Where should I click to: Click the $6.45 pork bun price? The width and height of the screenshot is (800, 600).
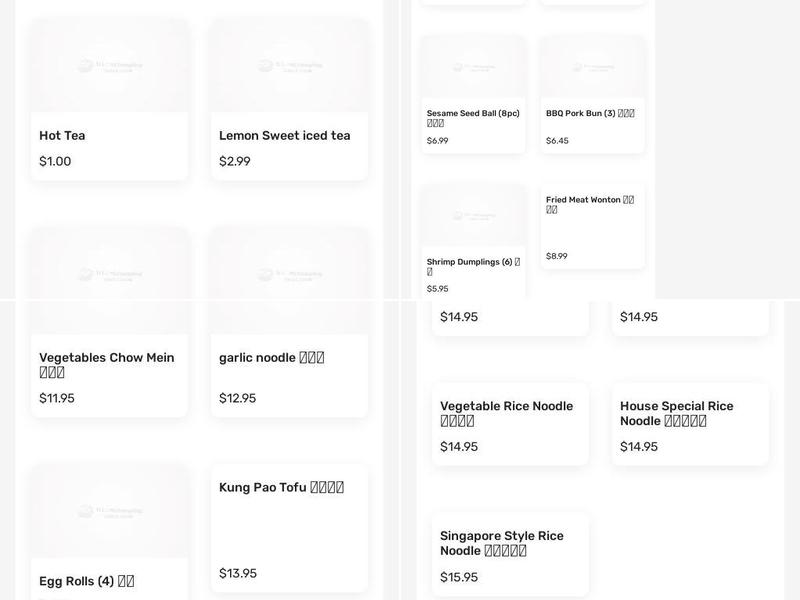557,141
